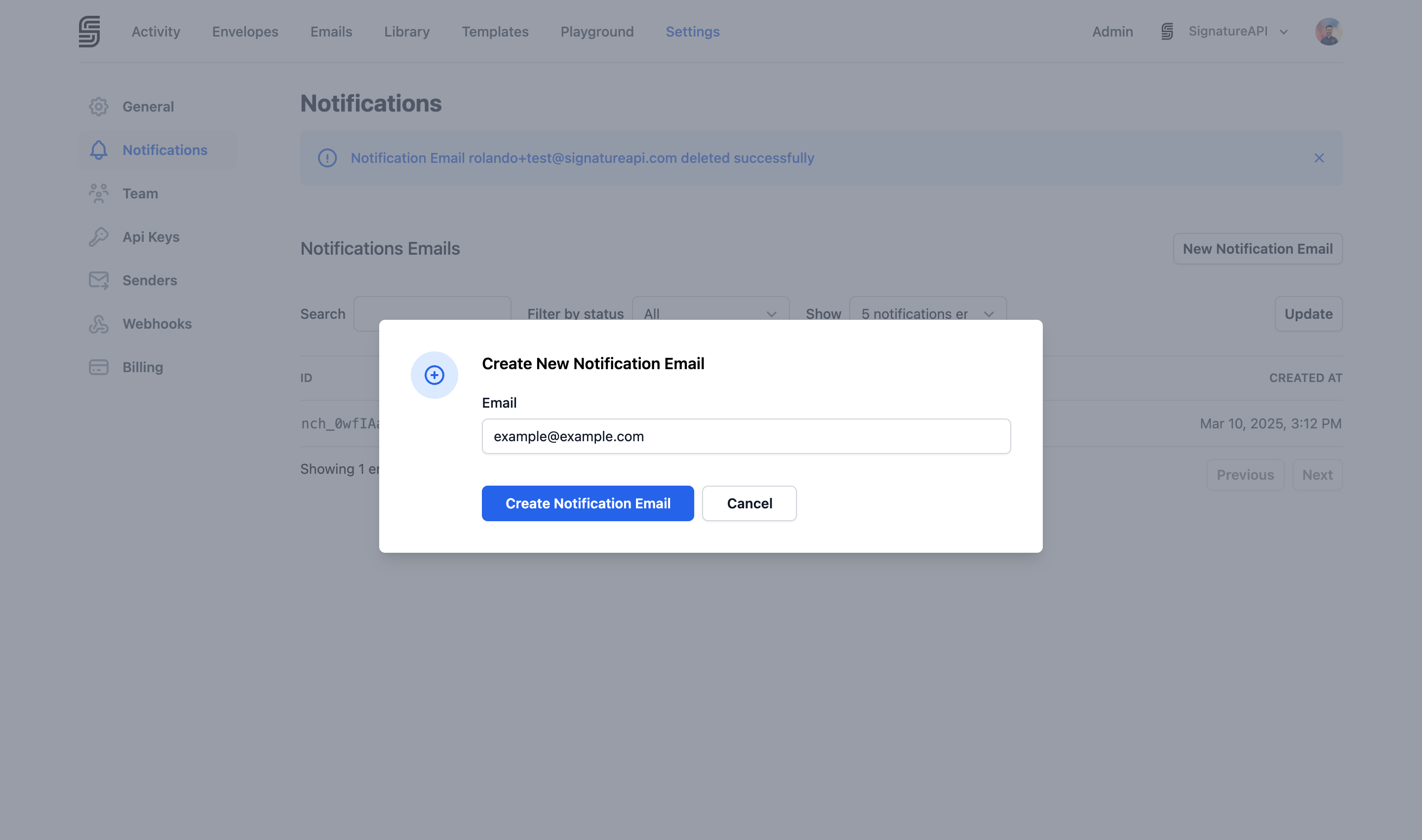
Task: Switch to the Playground section
Action: [597, 31]
